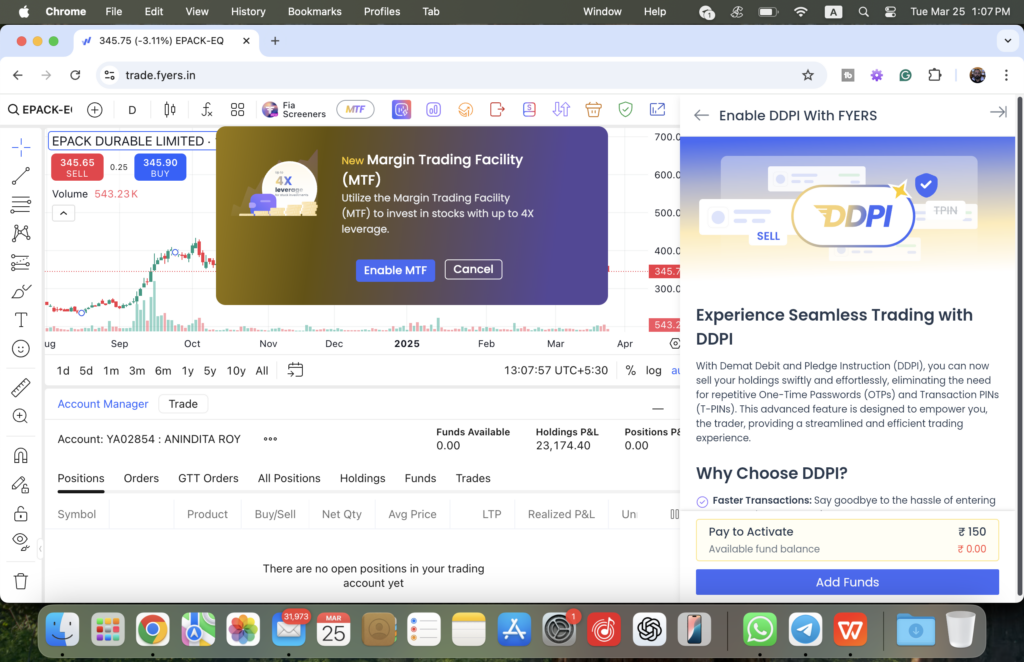Toggle log scale mode
1024x662 pixels.
653,370
